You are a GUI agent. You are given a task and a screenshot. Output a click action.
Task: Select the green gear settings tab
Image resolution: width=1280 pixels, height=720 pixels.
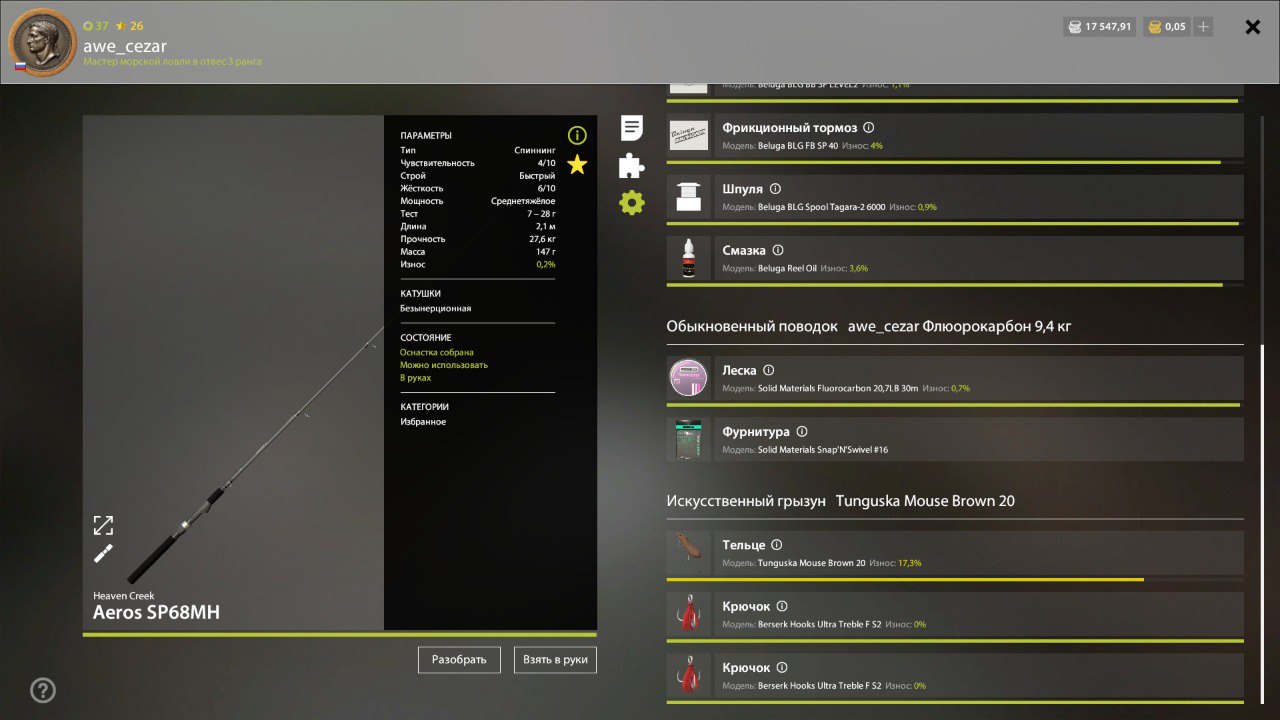pos(631,203)
